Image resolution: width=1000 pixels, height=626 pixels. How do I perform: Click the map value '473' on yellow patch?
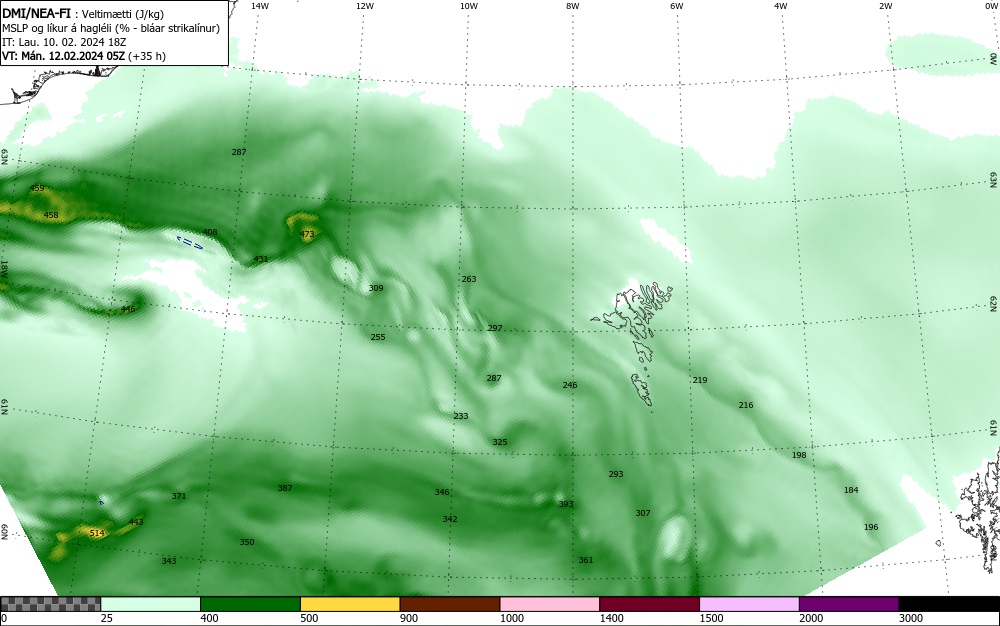(307, 234)
